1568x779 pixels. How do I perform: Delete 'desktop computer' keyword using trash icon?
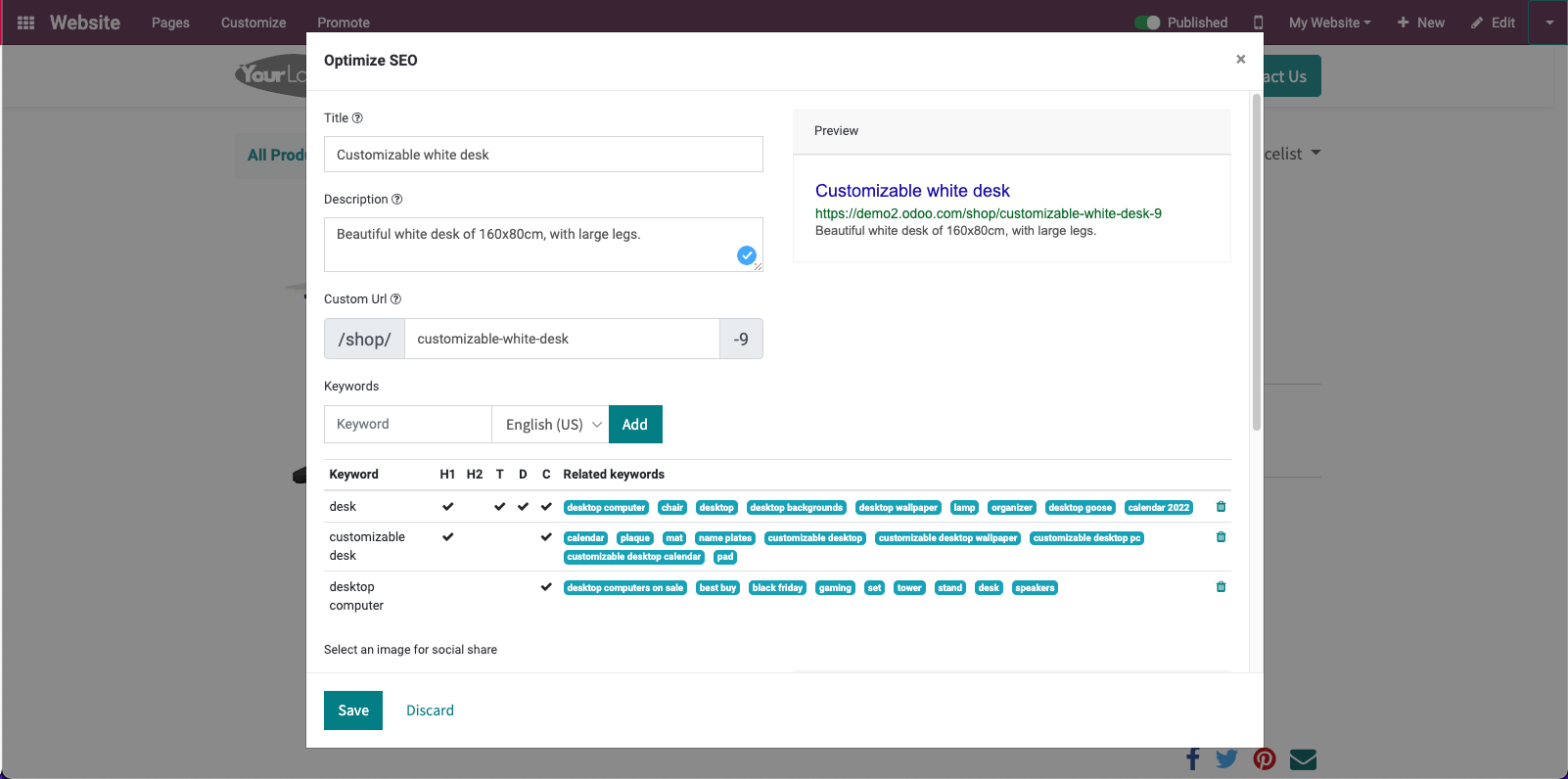(x=1221, y=587)
